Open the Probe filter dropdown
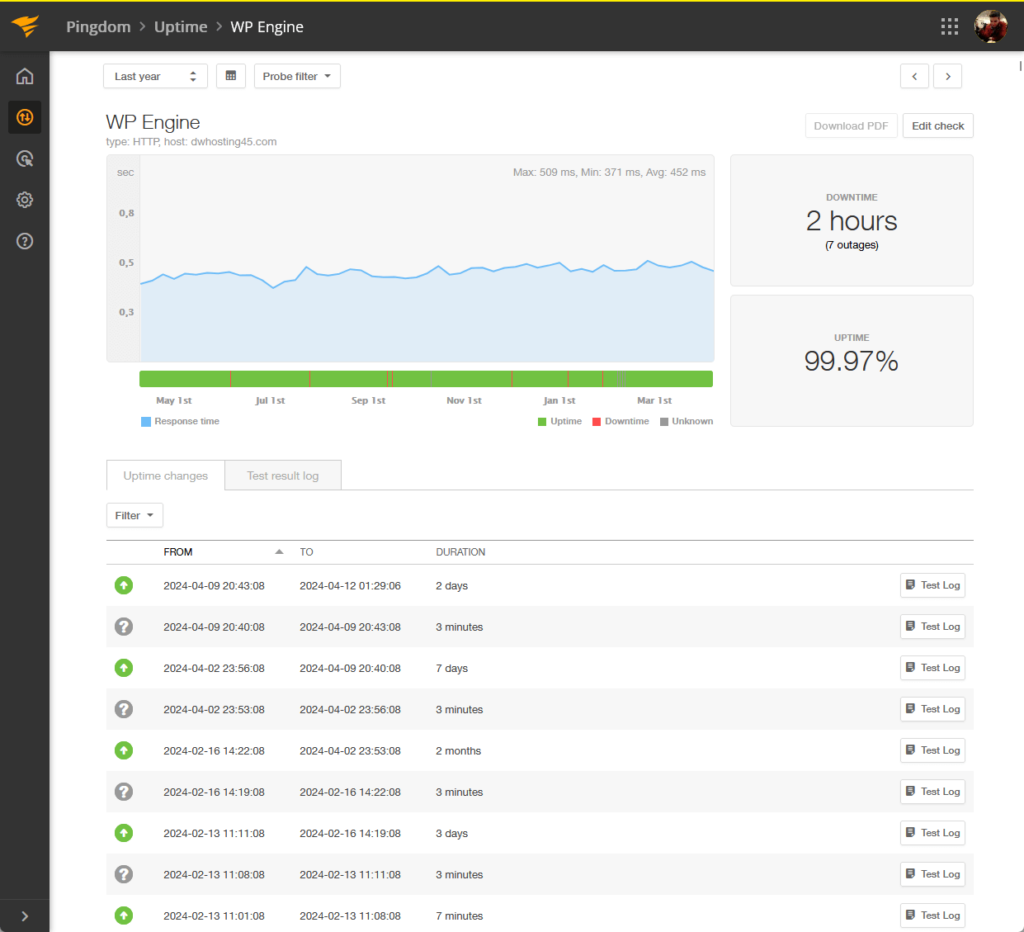 click(x=297, y=76)
